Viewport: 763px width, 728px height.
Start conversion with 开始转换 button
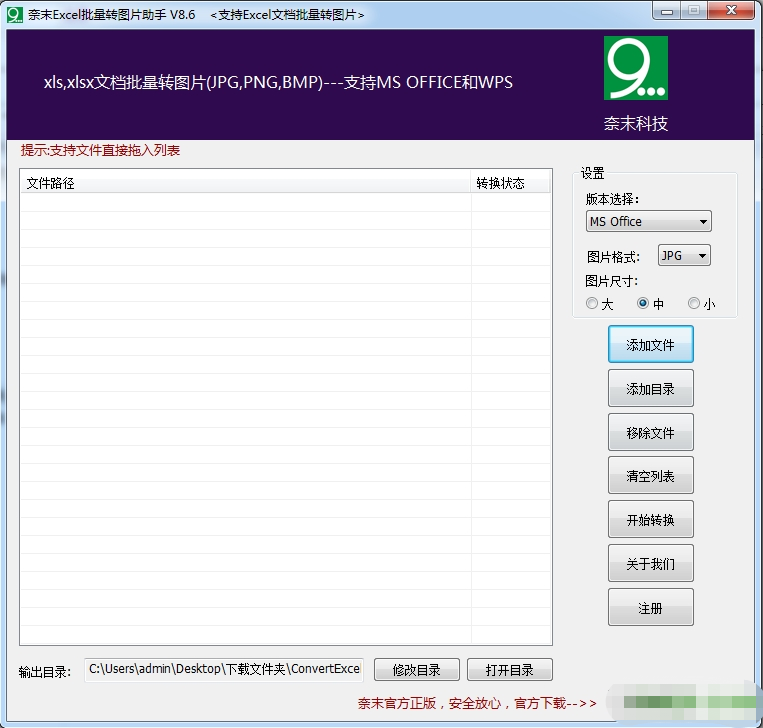tap(650, 520)
